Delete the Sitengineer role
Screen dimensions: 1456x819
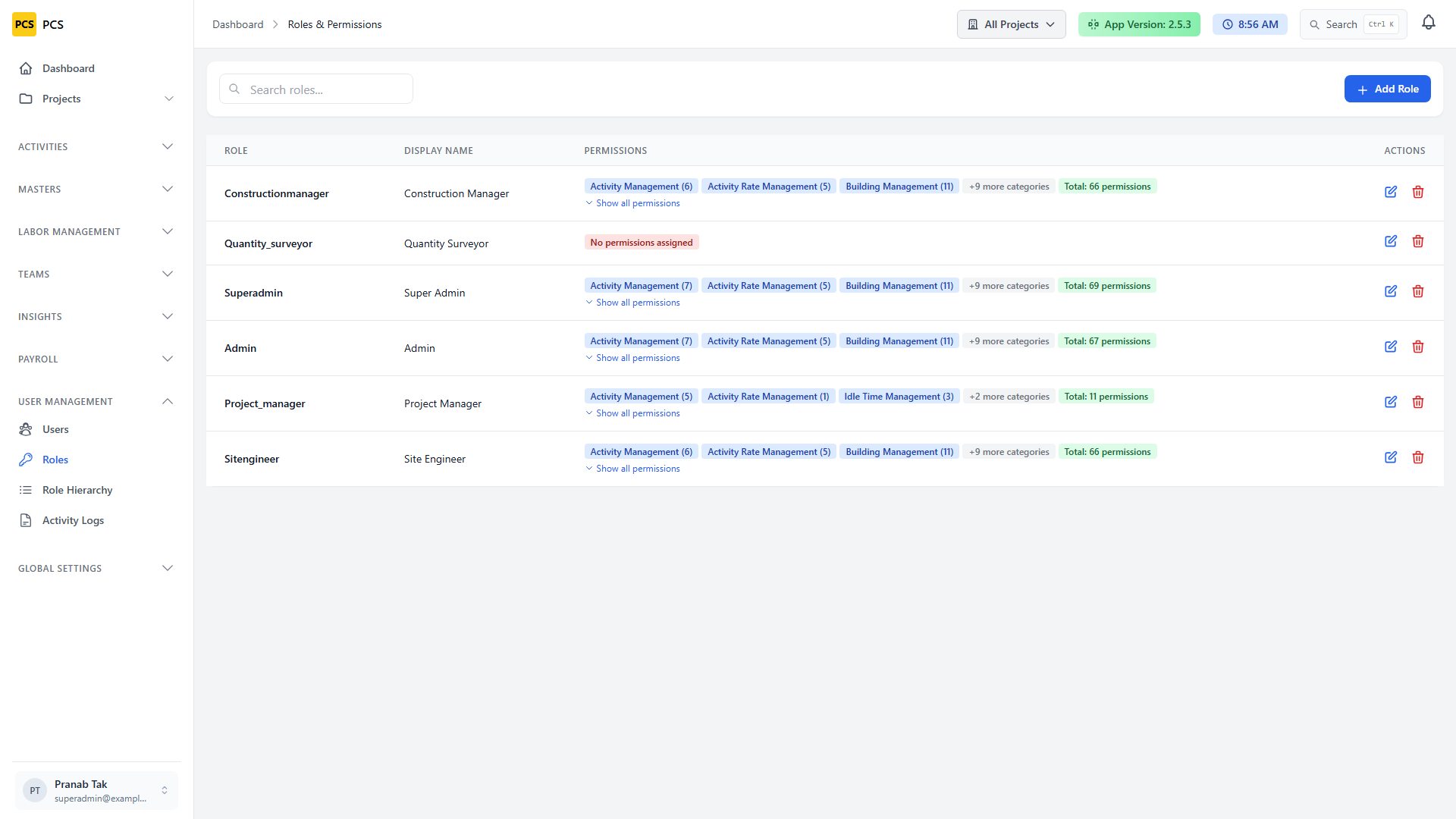point(1418,457)
